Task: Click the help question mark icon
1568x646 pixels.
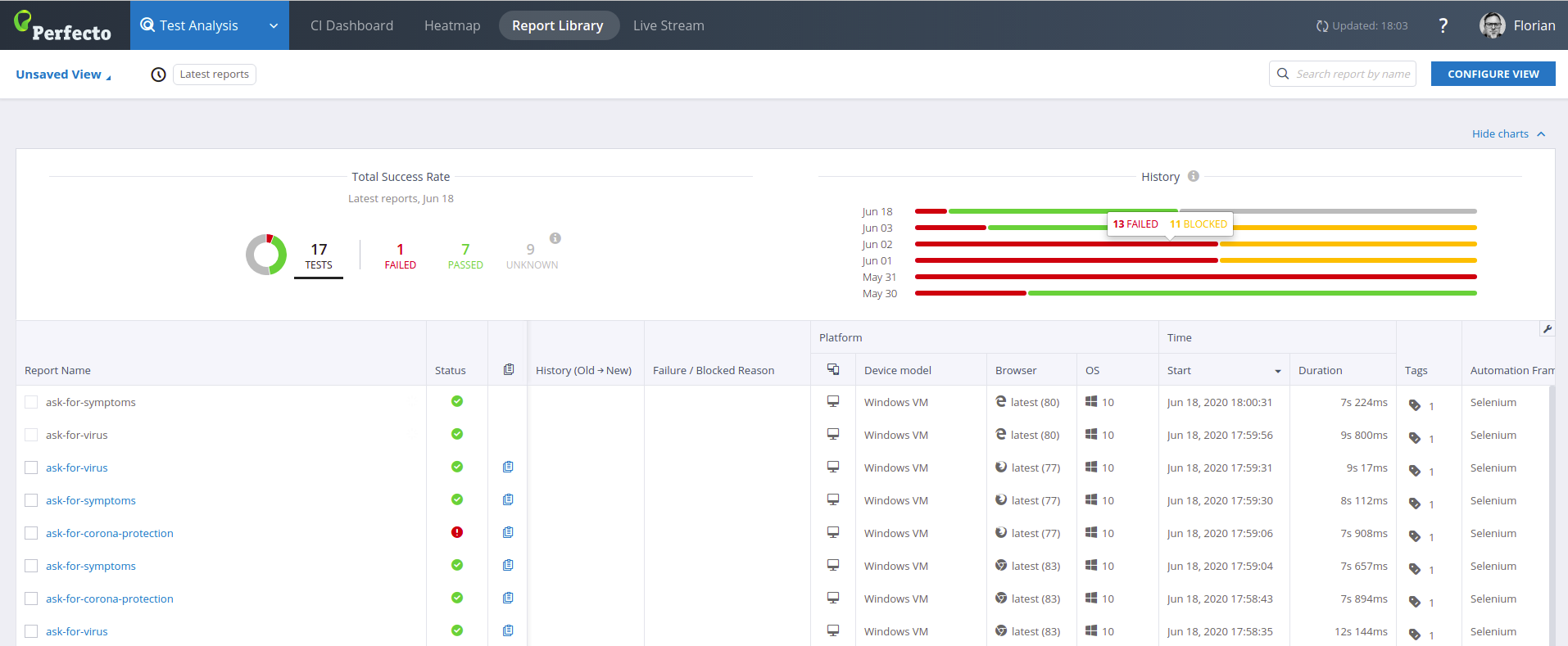Action: point(1443,25)
